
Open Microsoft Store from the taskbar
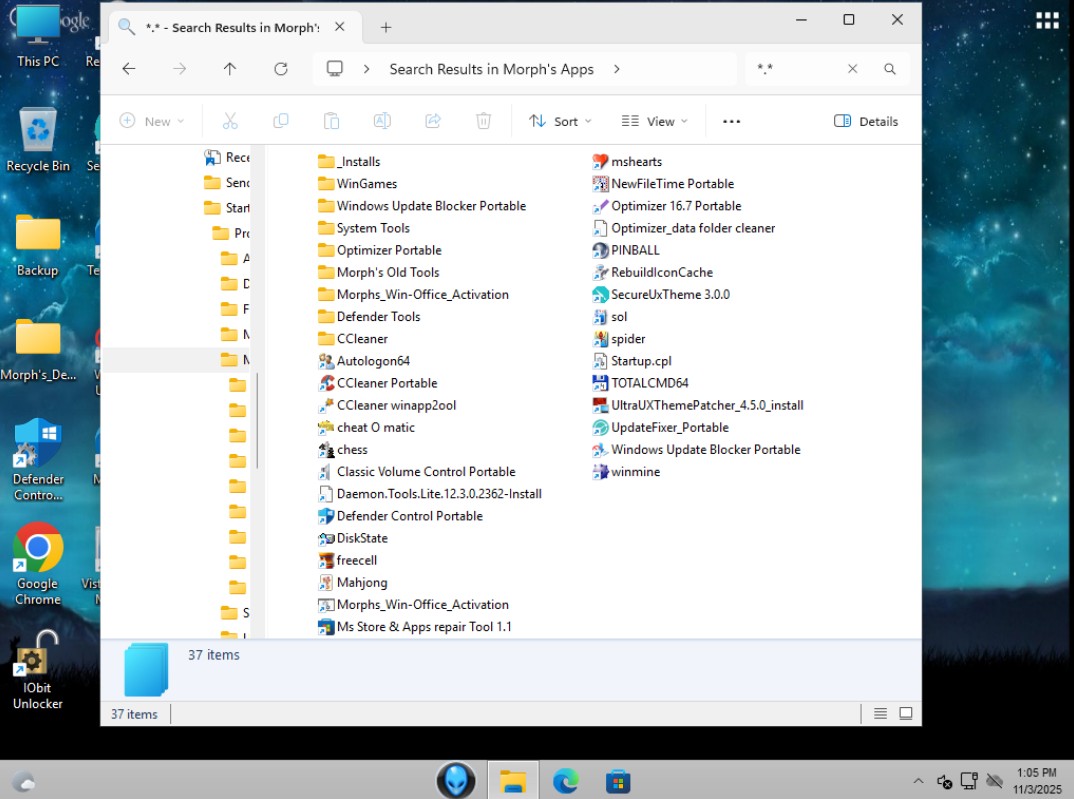coord(617,781)
